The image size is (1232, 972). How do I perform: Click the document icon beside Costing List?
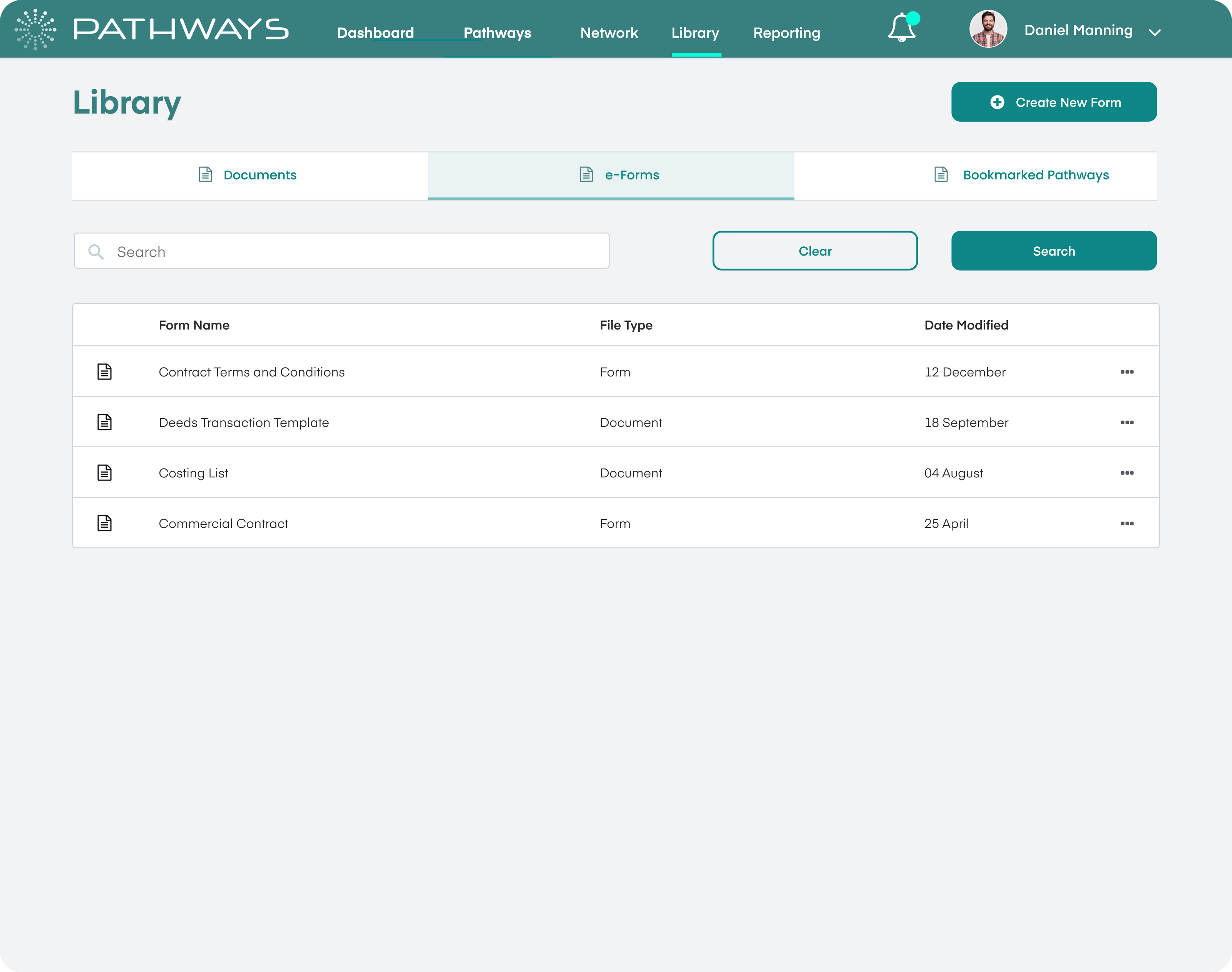(105, 472)
